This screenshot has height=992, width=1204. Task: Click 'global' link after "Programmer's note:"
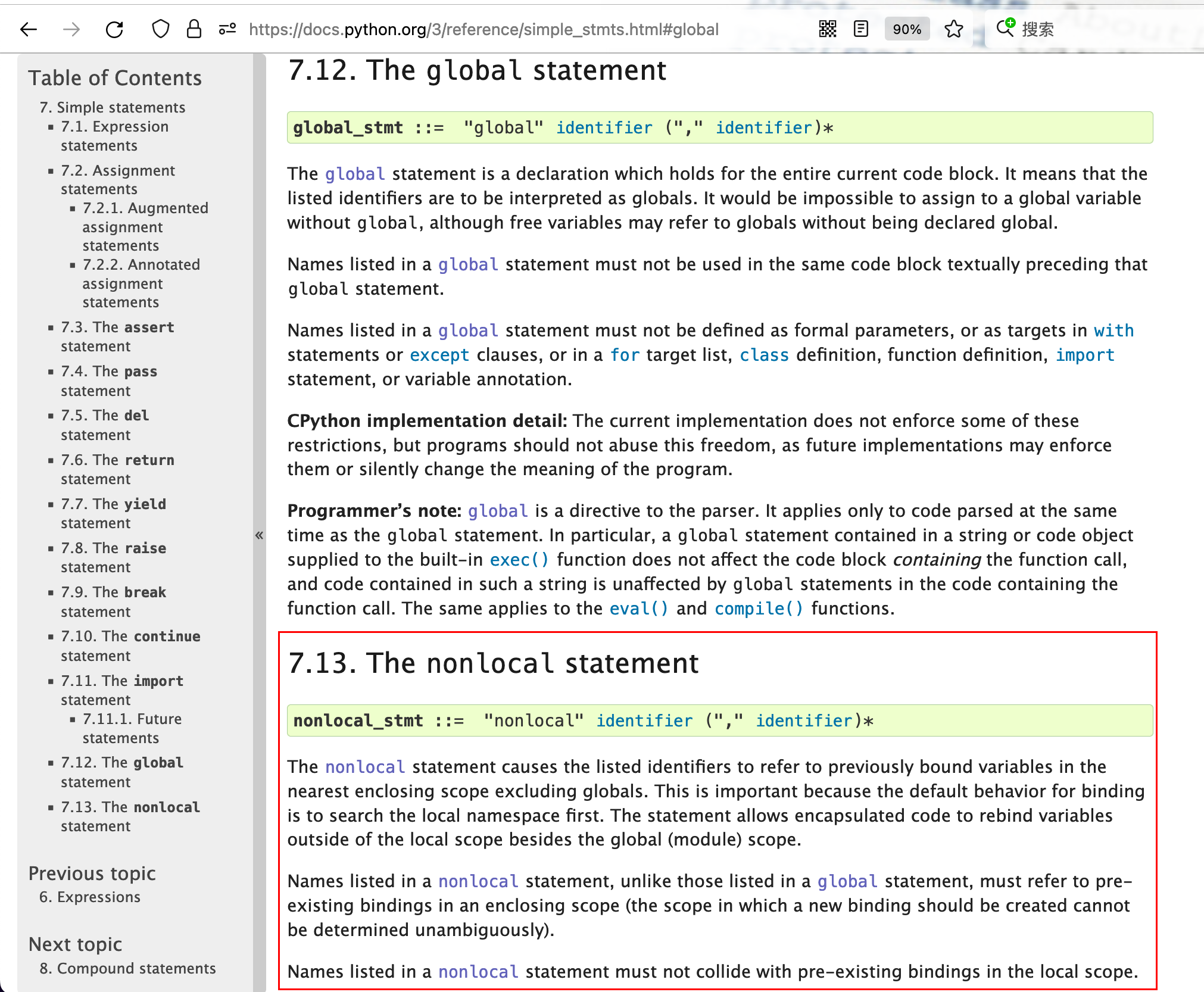pos(498,511)
